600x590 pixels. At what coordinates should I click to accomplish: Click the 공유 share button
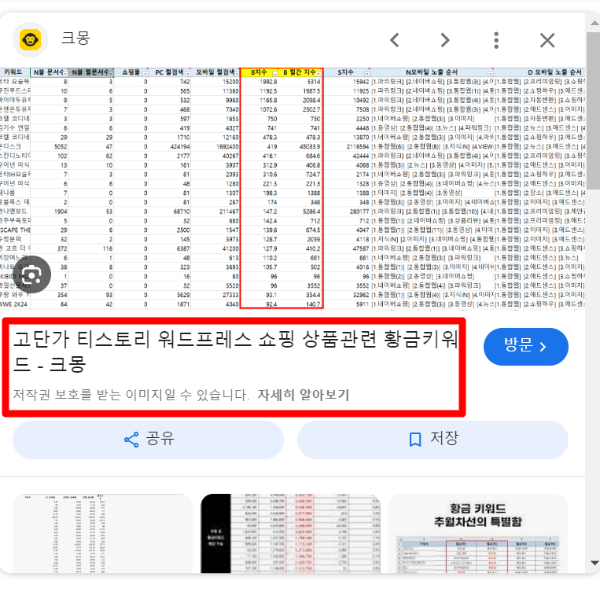point(148,440)
